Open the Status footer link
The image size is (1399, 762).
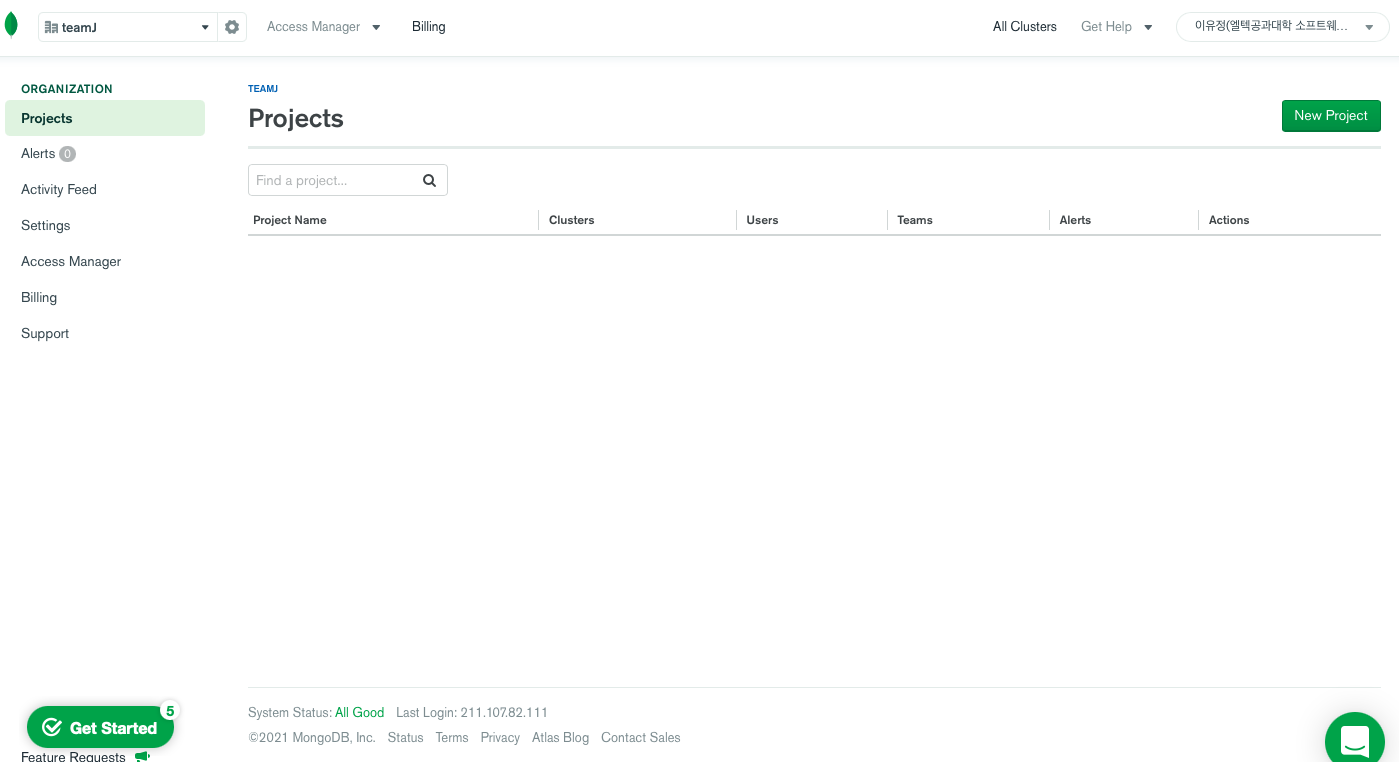pyautogui.click(x=405, y=737)
